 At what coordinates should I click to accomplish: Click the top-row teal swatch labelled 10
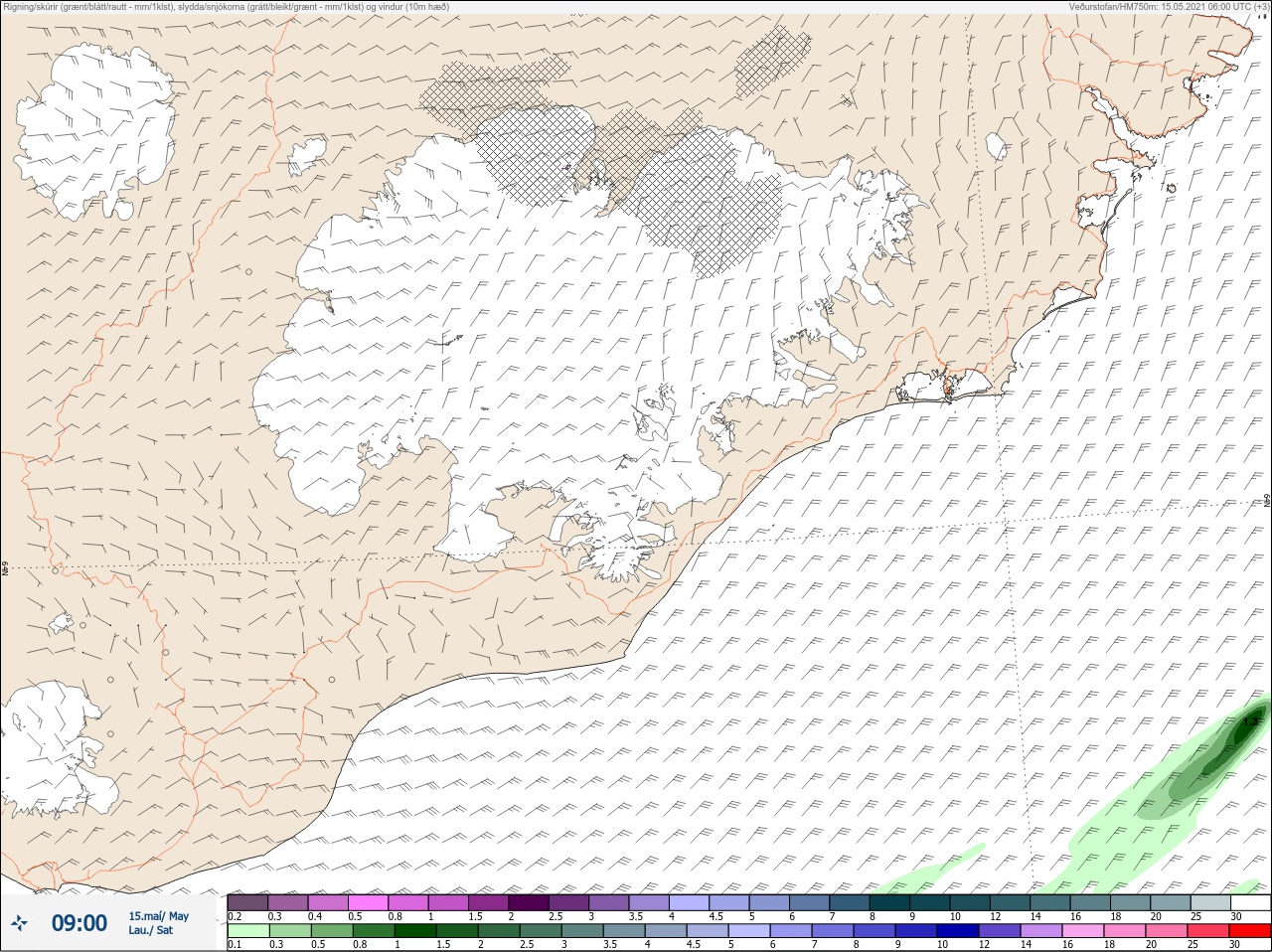(x=970, y=902)
